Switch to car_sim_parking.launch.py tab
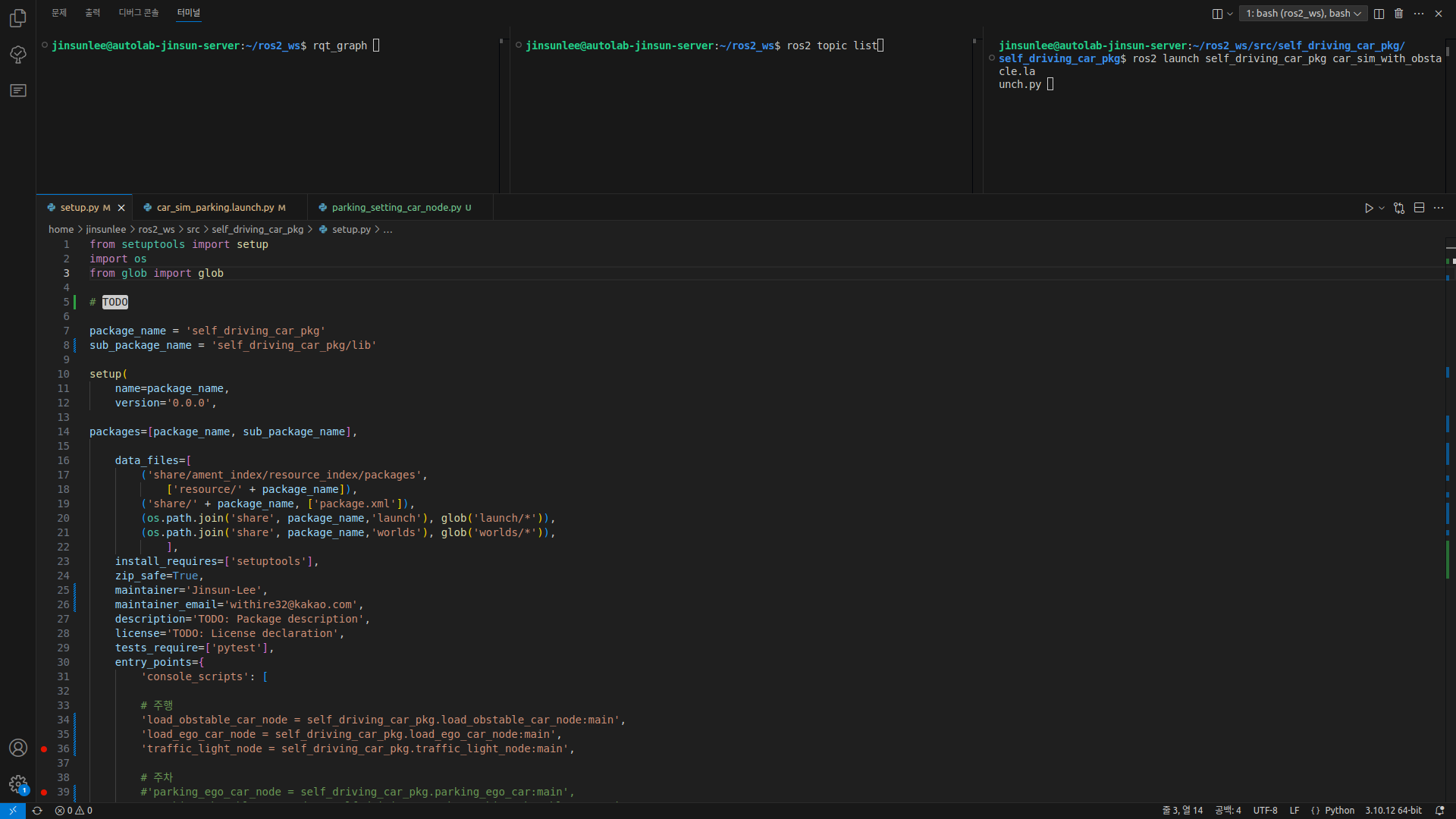 [215, 208]
